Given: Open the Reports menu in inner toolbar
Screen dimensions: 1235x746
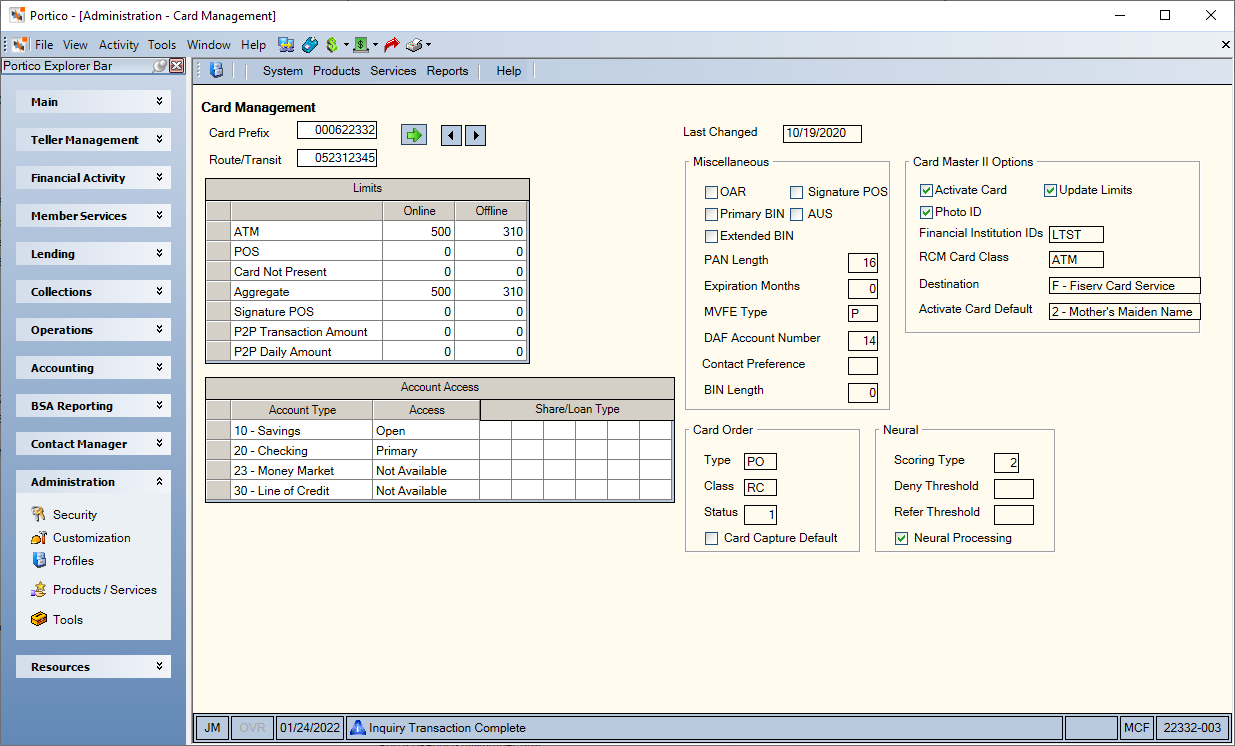Looking at the screenshot, I should (447, 71).
